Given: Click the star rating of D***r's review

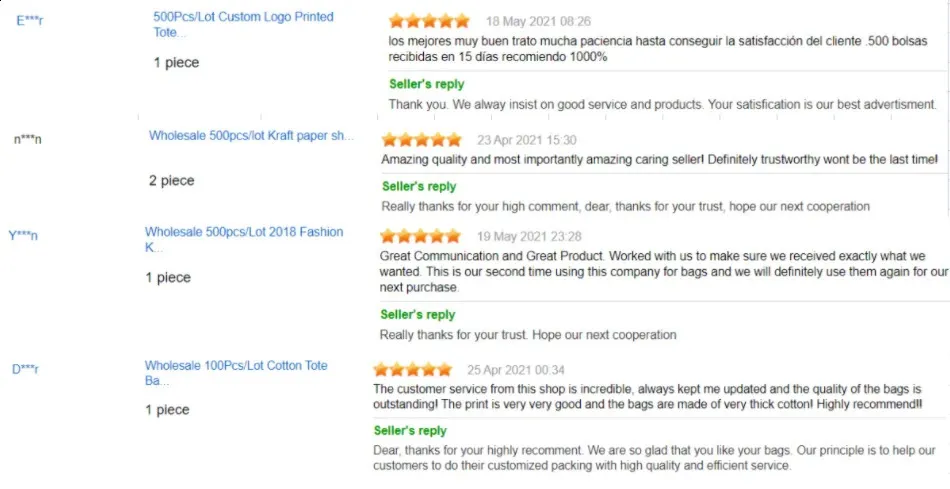Looking at the screenshot, I should tap(413, 370).
